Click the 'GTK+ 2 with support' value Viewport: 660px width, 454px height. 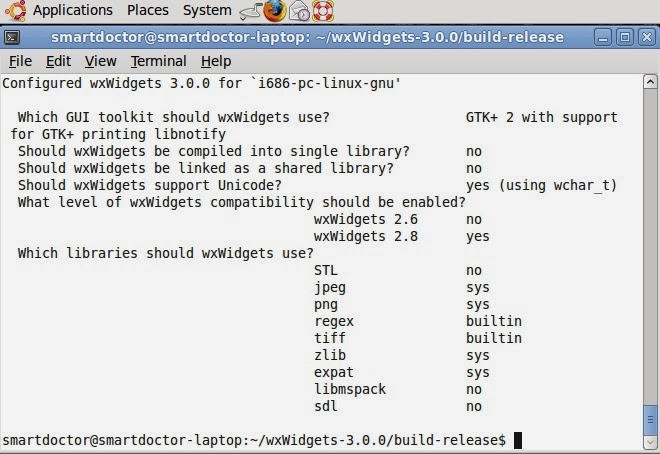(541, 117)
